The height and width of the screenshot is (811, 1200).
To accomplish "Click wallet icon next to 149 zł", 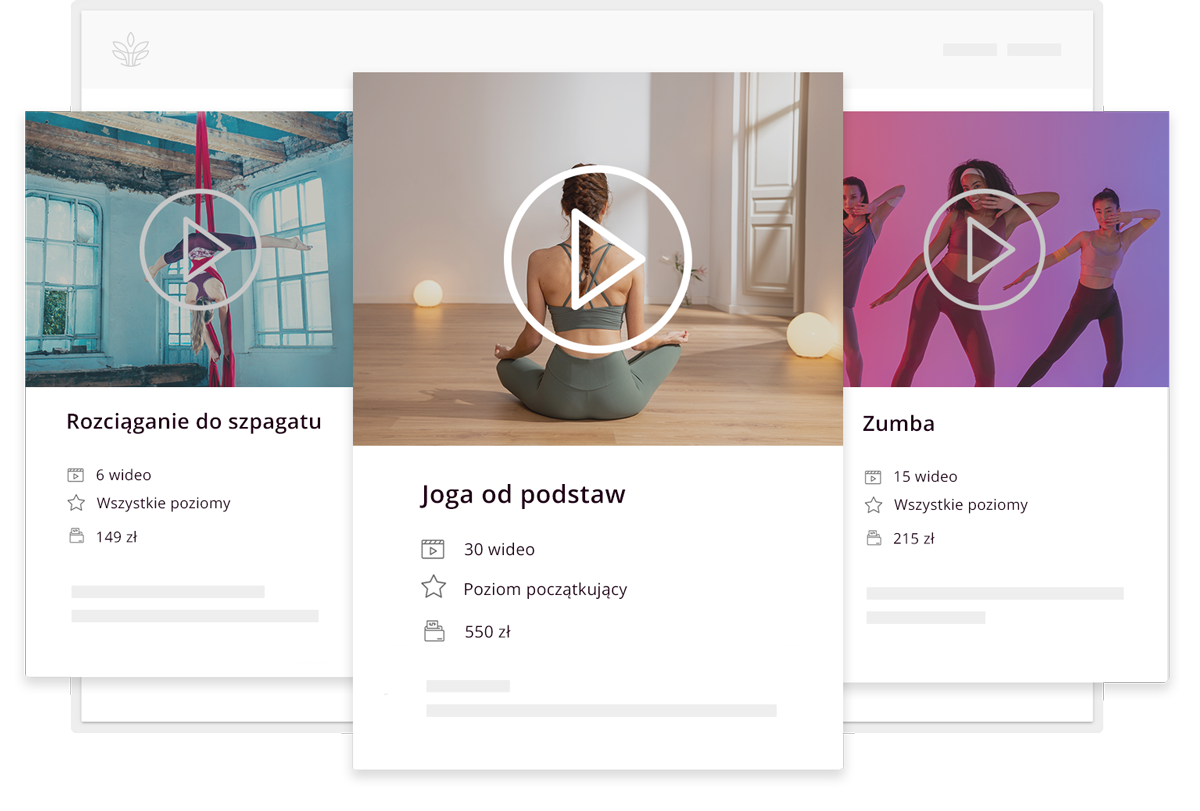I will [76, 536].
